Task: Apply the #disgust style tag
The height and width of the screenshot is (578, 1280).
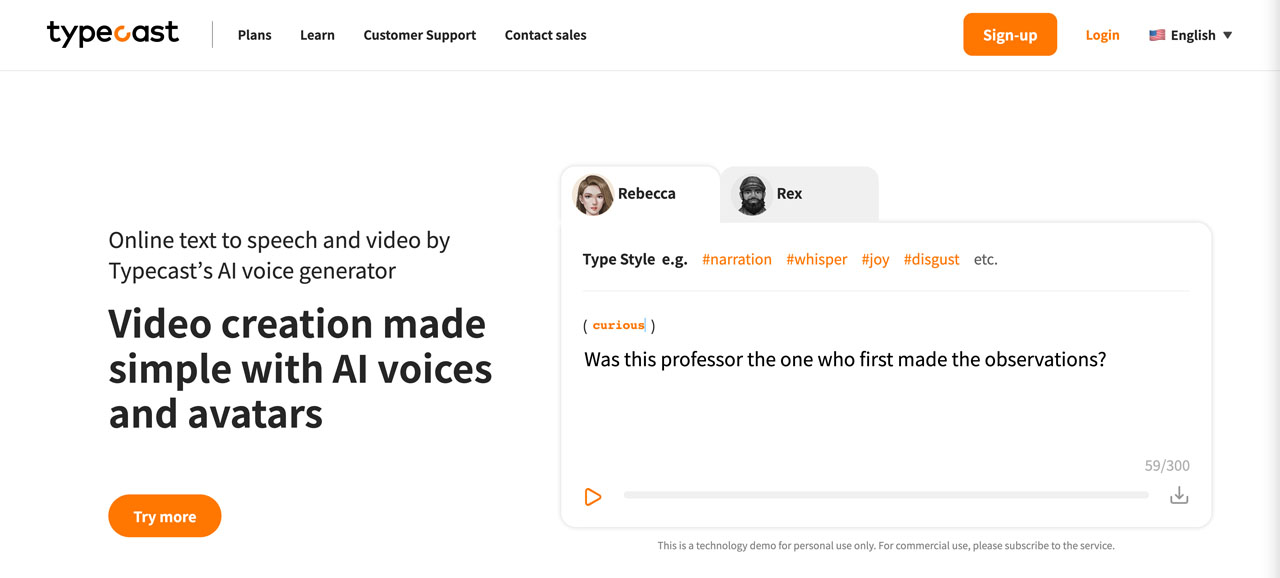Action: [x=931, y=259]
